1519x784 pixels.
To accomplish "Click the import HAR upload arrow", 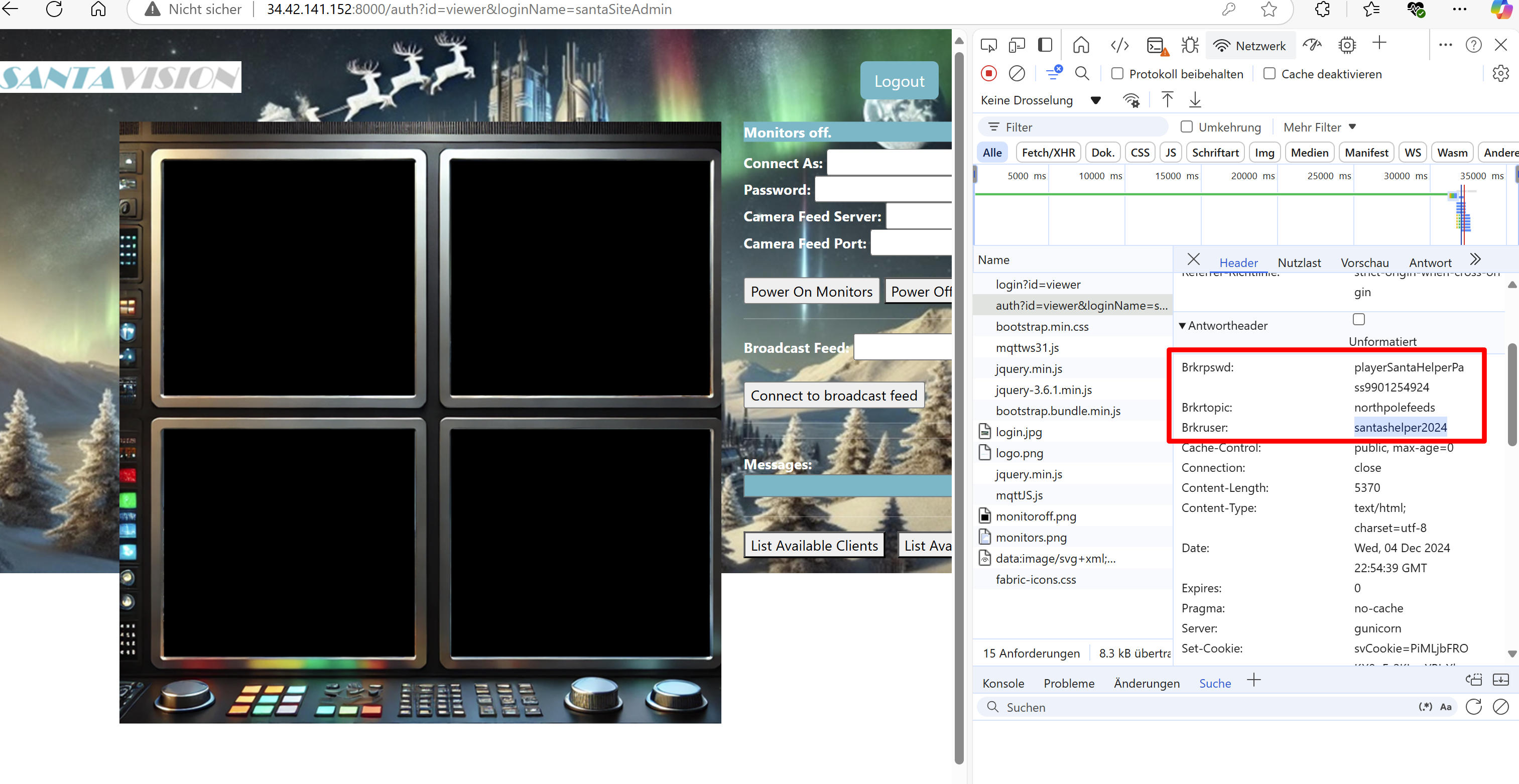I will click(x=1167, y=99).
